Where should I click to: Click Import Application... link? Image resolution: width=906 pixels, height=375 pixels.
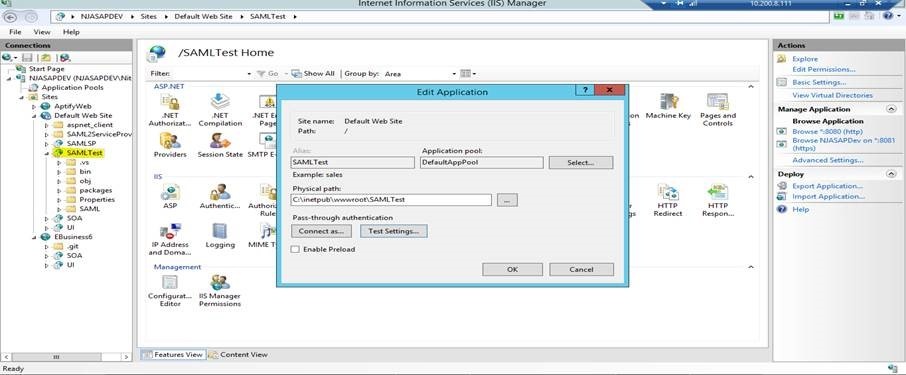(x=828, y=196)
